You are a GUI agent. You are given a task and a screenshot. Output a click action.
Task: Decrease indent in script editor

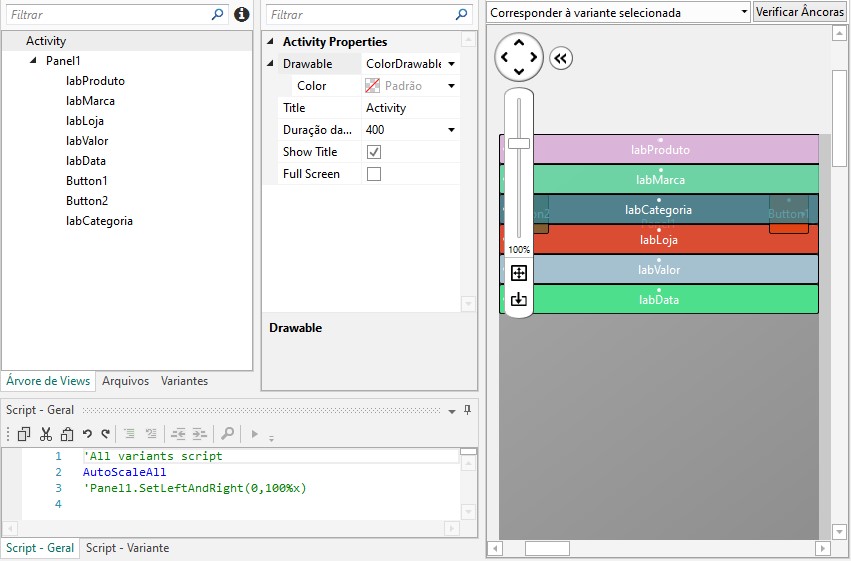point(178,434)
